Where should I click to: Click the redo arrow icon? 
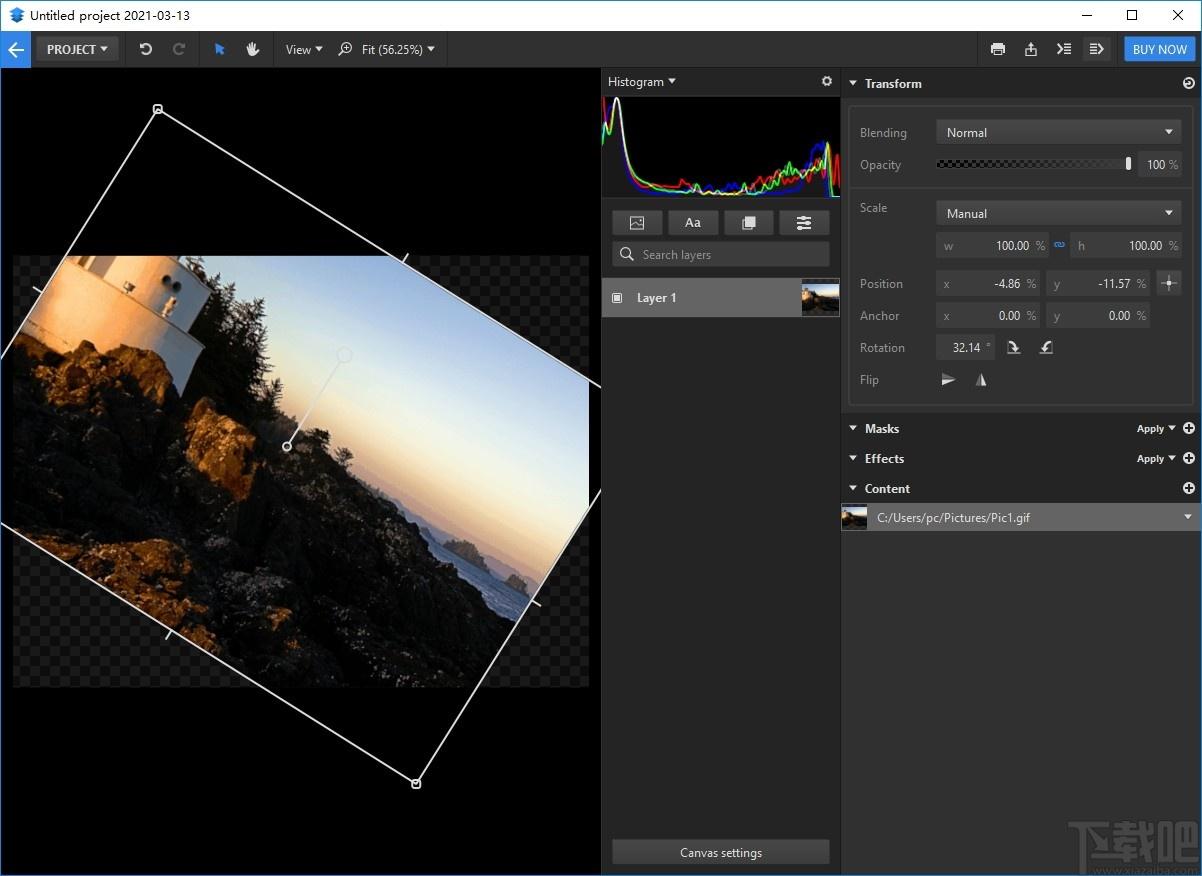[179, 49]
